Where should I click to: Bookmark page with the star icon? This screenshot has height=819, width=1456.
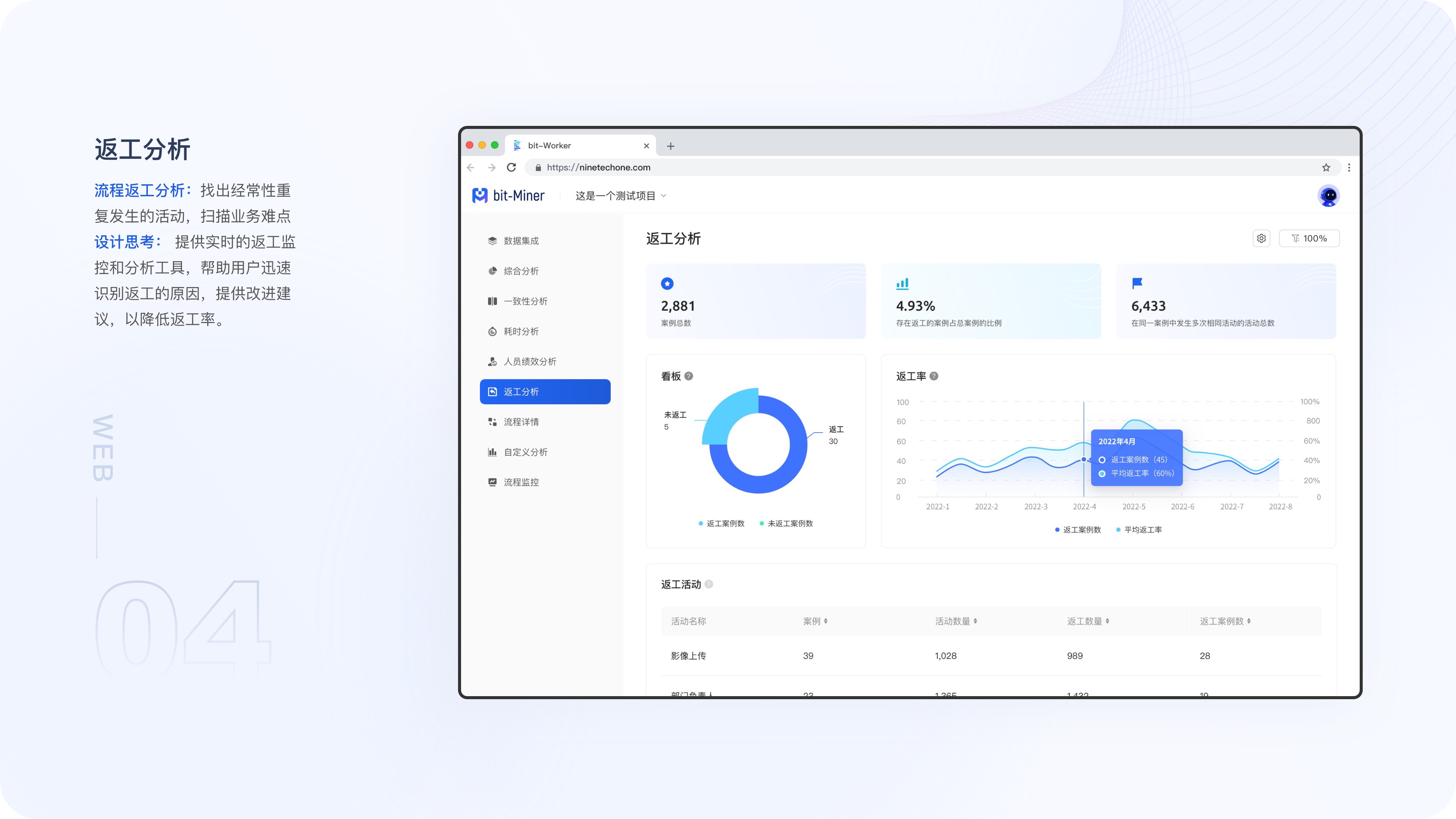pos(1326,167)
